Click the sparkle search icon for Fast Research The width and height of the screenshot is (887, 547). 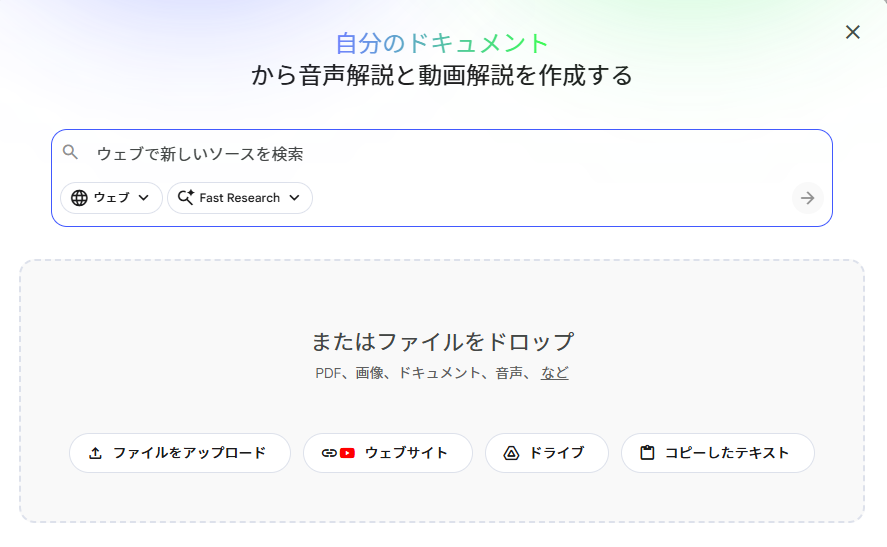185,198
